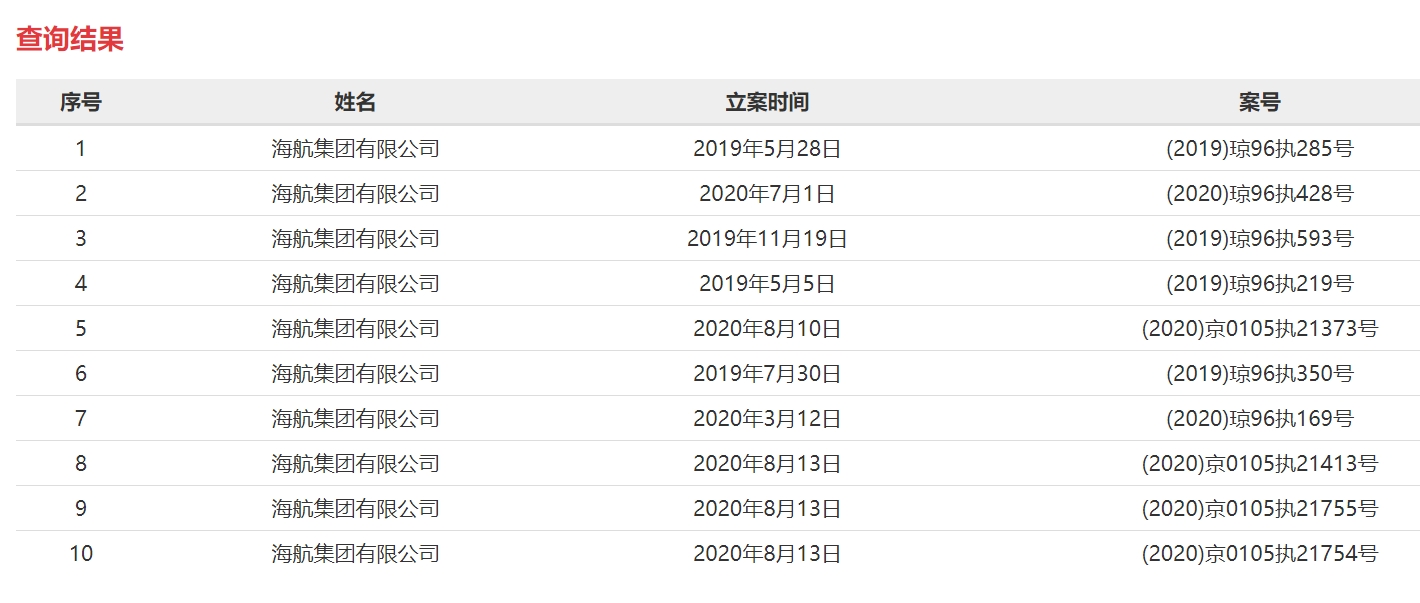Select row number 10 cell
Viewport: 1420px width, 603px height.
tap(80, 554)
